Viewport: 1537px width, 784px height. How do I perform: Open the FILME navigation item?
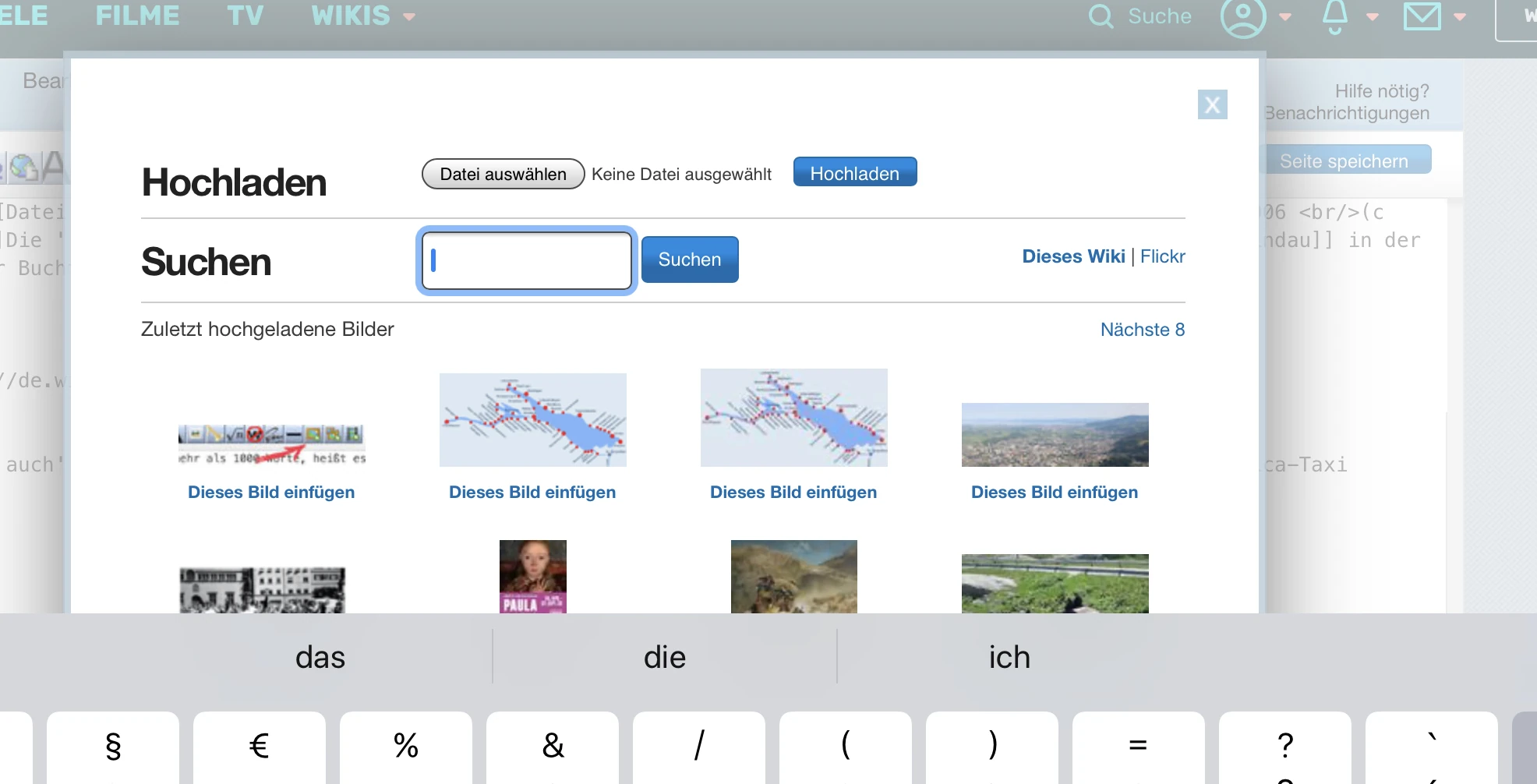(137, 16)
